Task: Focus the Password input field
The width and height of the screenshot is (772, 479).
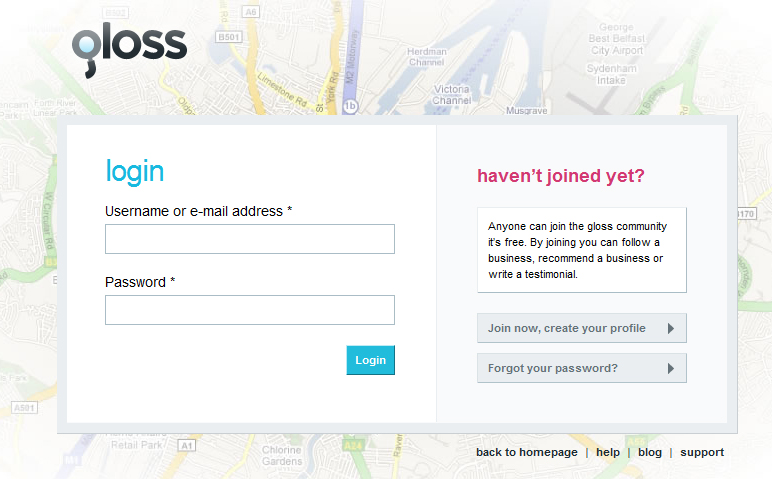Action: click(250, 310)
